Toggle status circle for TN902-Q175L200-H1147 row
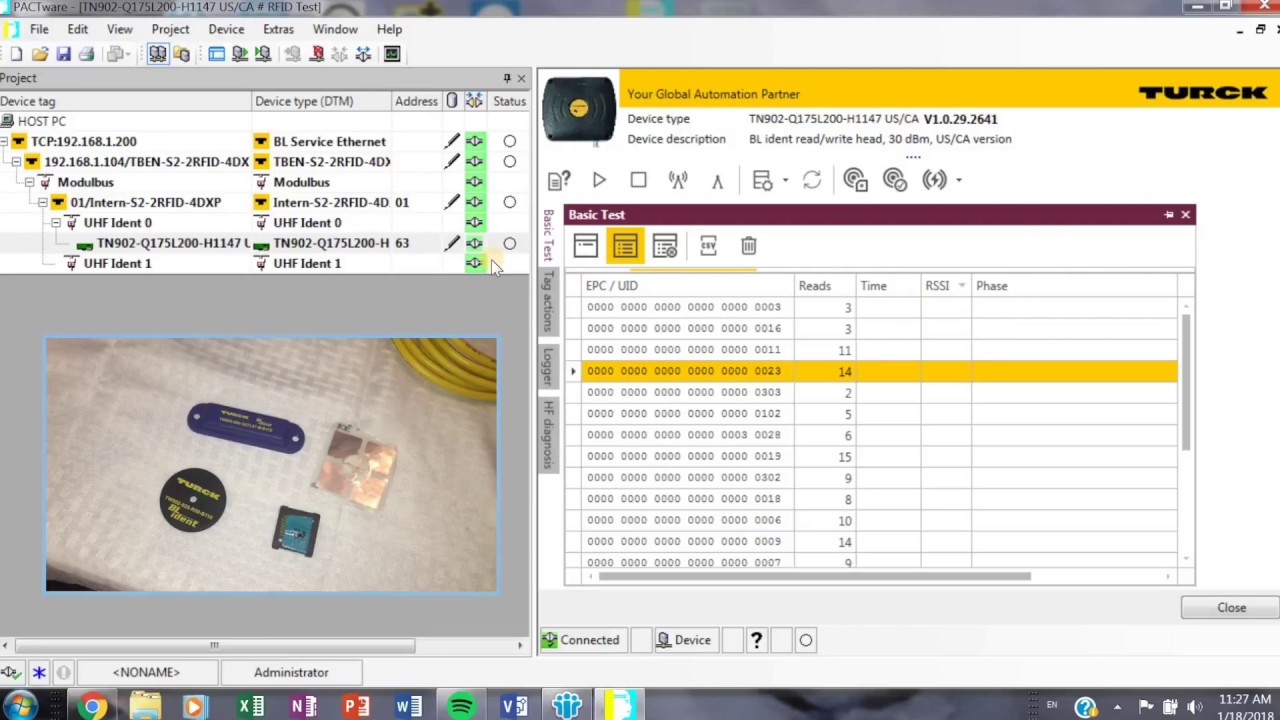 pos(509,243)
